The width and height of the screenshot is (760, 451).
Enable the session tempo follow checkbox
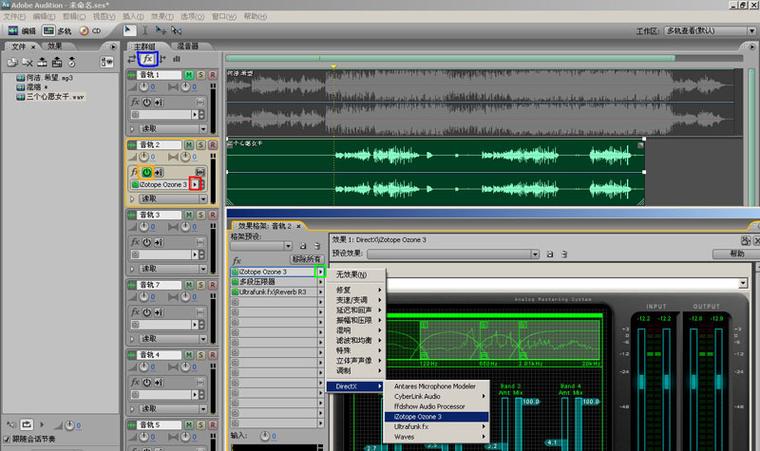click(x=7, y=439)
